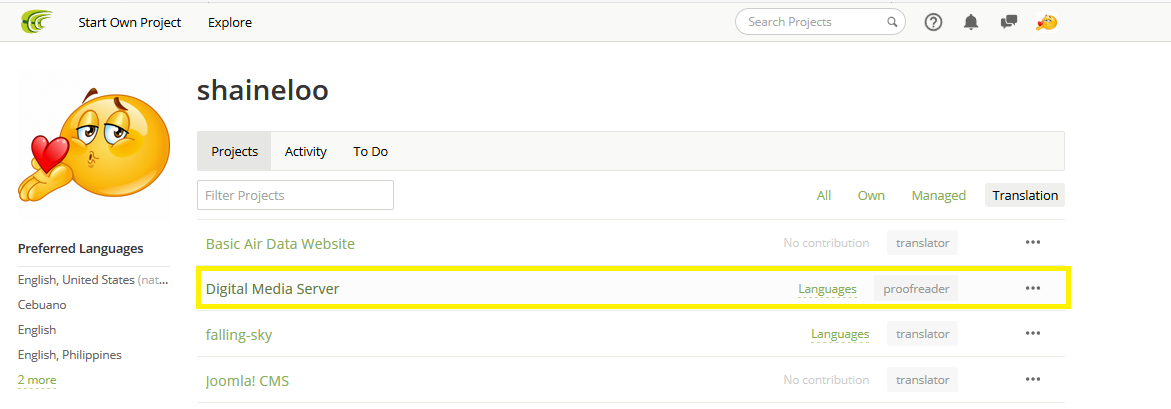Open more options for Digital Media Server

click(x=1033, y=288)
